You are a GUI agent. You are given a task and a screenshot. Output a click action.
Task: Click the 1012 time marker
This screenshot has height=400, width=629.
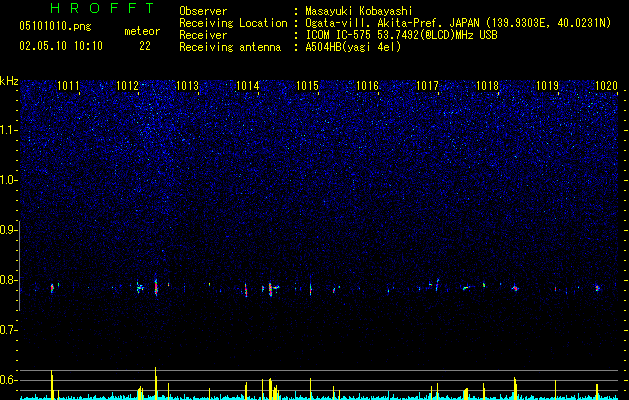pyautogui.click(x=128, y=85)
